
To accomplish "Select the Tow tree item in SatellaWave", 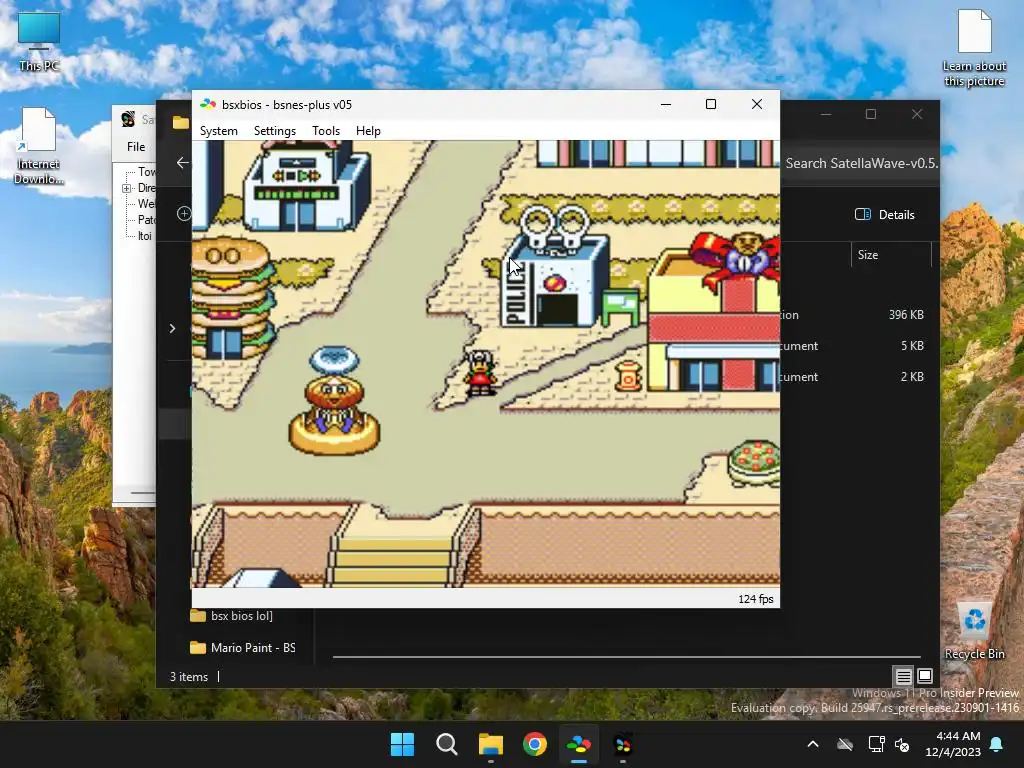I will tap(146, 172).
